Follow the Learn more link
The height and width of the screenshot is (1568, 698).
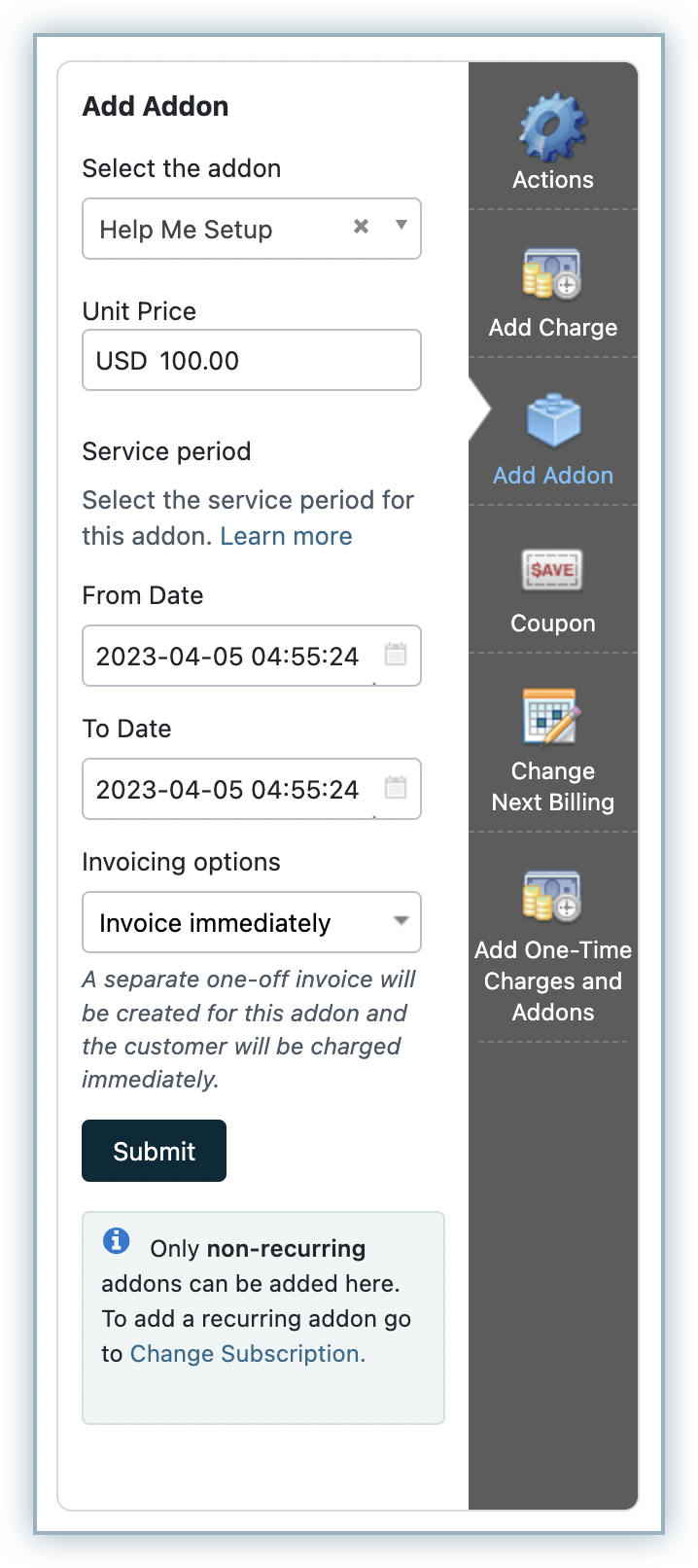286,536
